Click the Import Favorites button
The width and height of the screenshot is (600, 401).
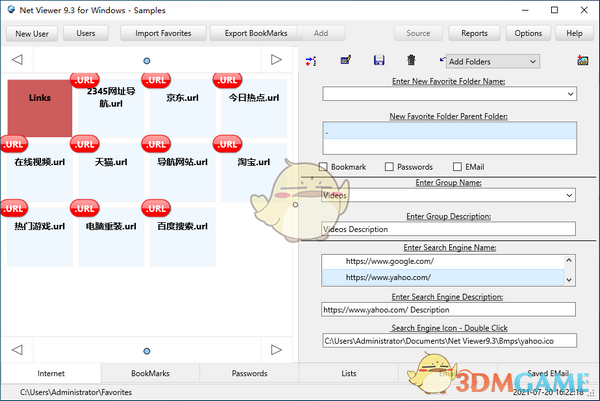(x=163, y=33)
